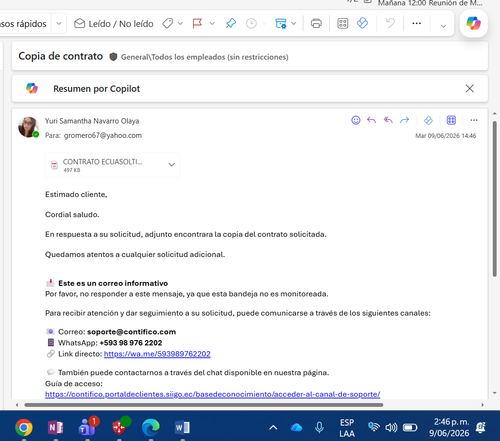Click the soporte@contifico.com address
The width and height of the screenshot is (500, 441).
pos(131,332)
